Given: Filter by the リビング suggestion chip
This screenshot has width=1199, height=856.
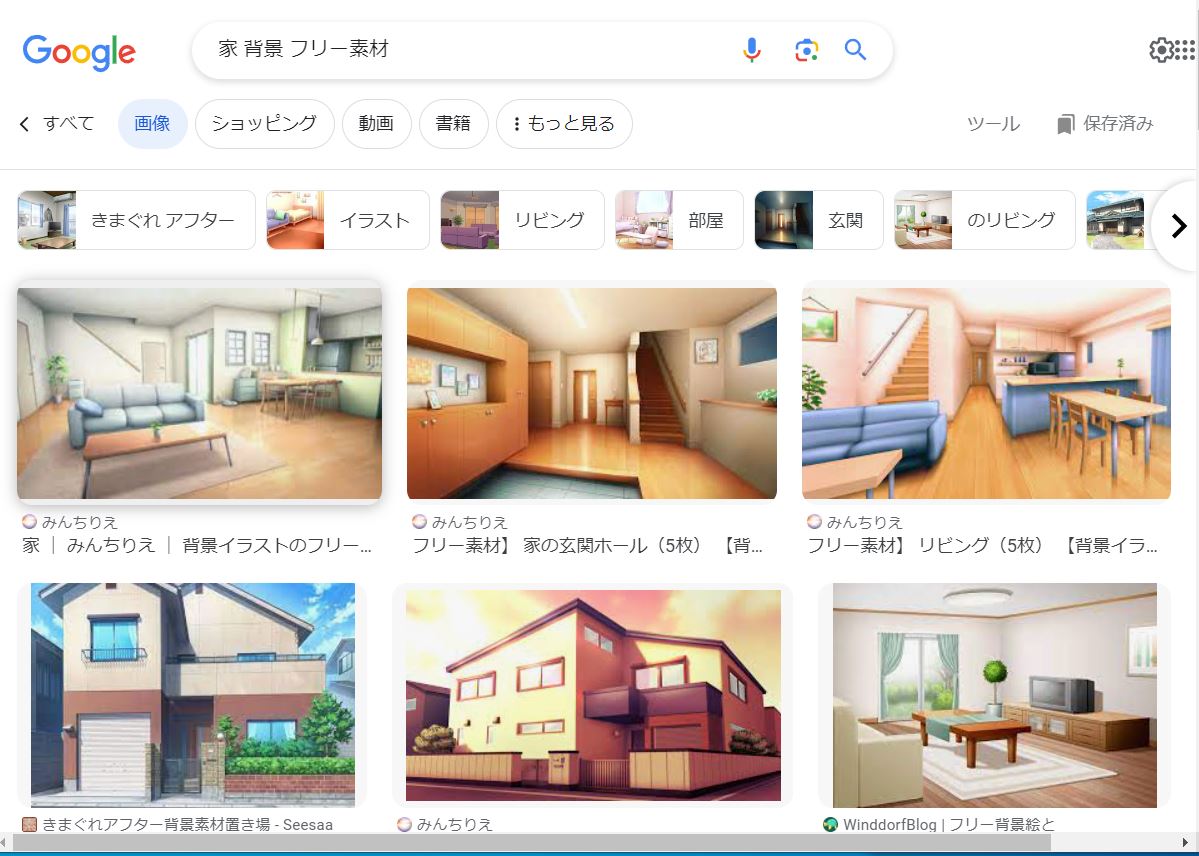Looking at the screenshot, I should [522, 220].
